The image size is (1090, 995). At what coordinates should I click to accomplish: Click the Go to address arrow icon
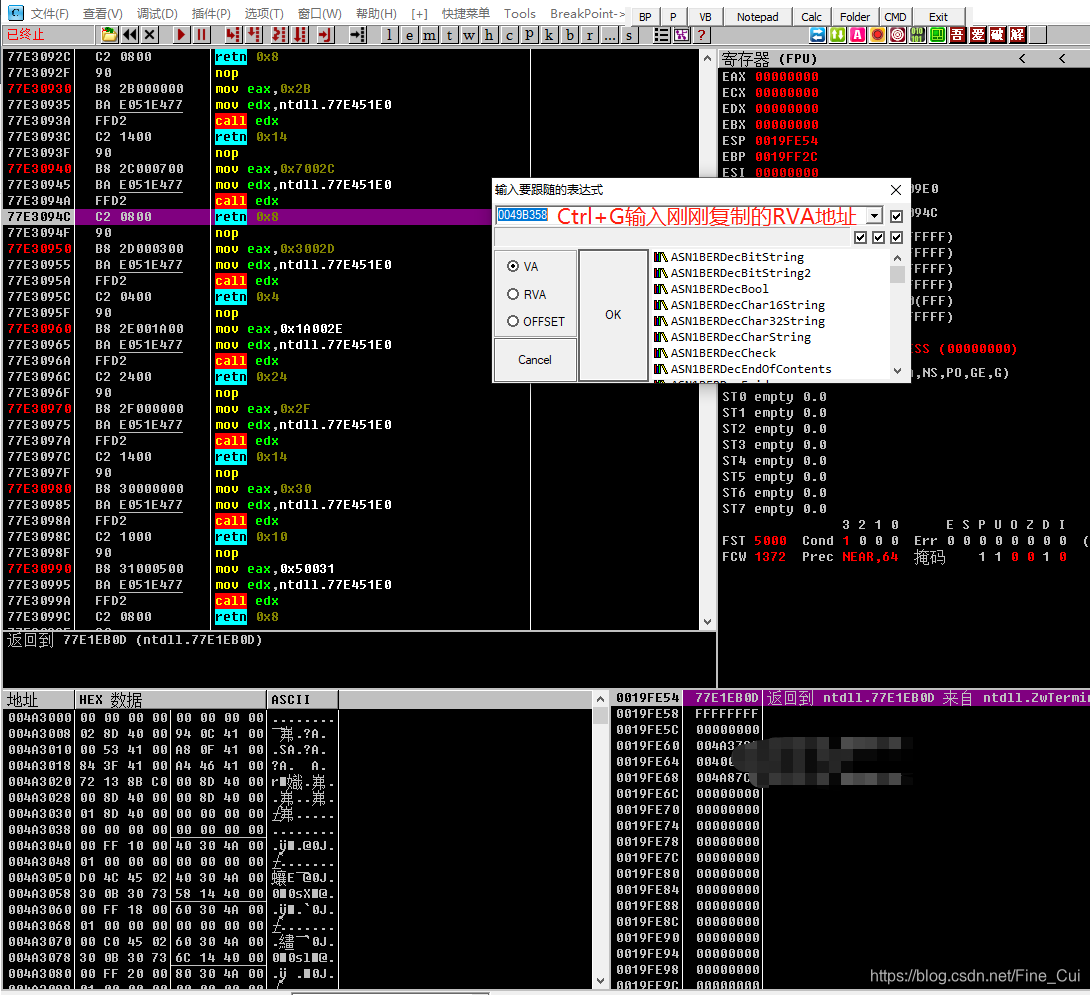coord(357,35)
